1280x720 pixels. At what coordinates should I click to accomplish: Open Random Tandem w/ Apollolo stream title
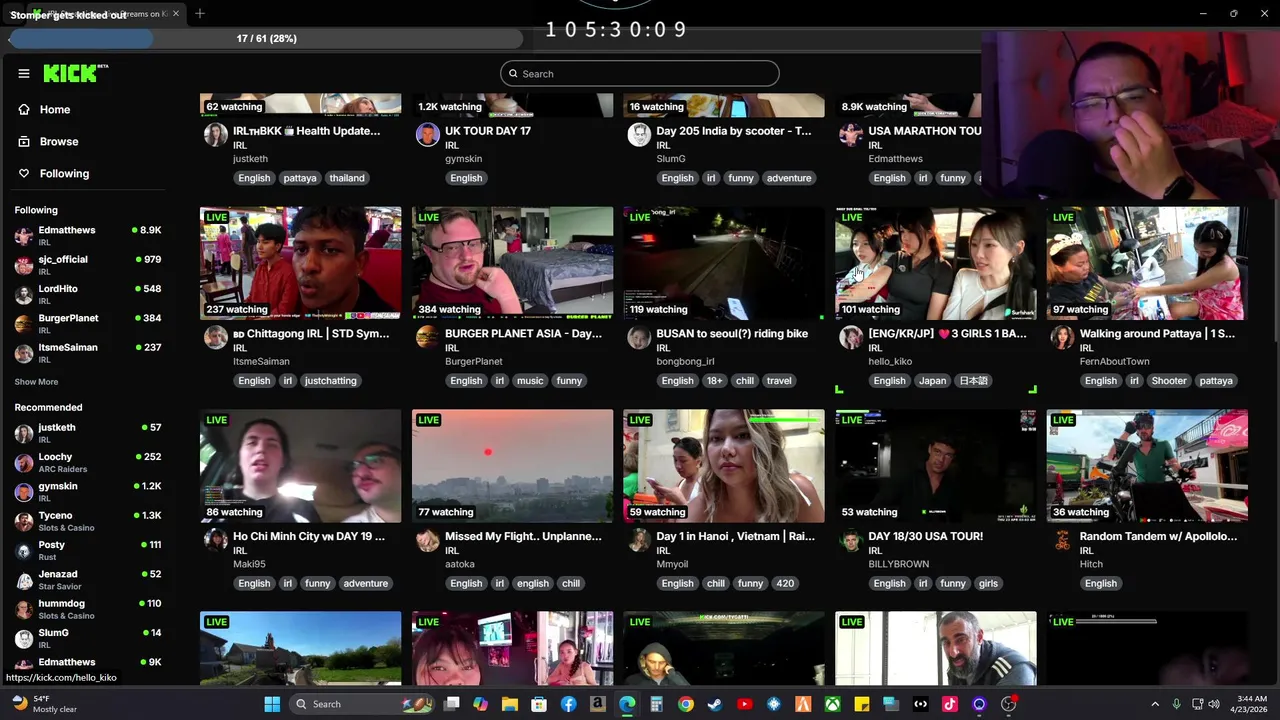coord(1158,537)
